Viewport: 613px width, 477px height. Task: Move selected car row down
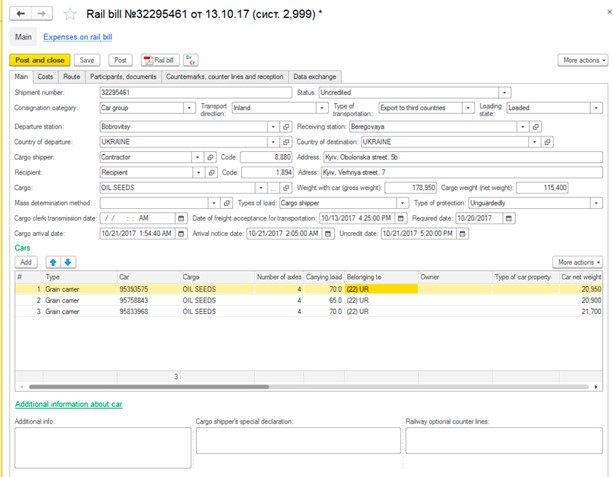[x=68, y=262]
